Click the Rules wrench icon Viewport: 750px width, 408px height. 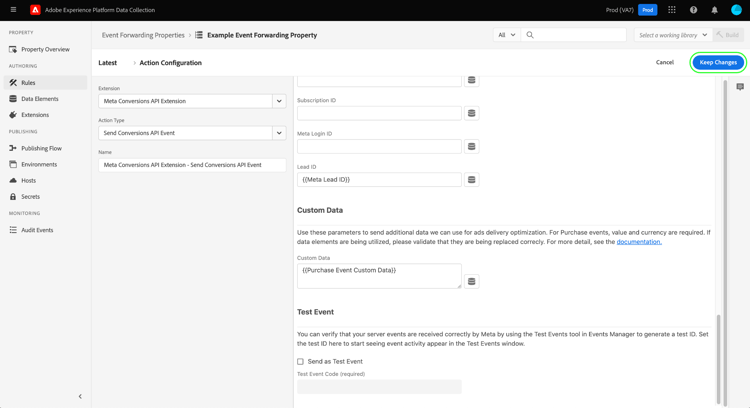pos(13,82)
